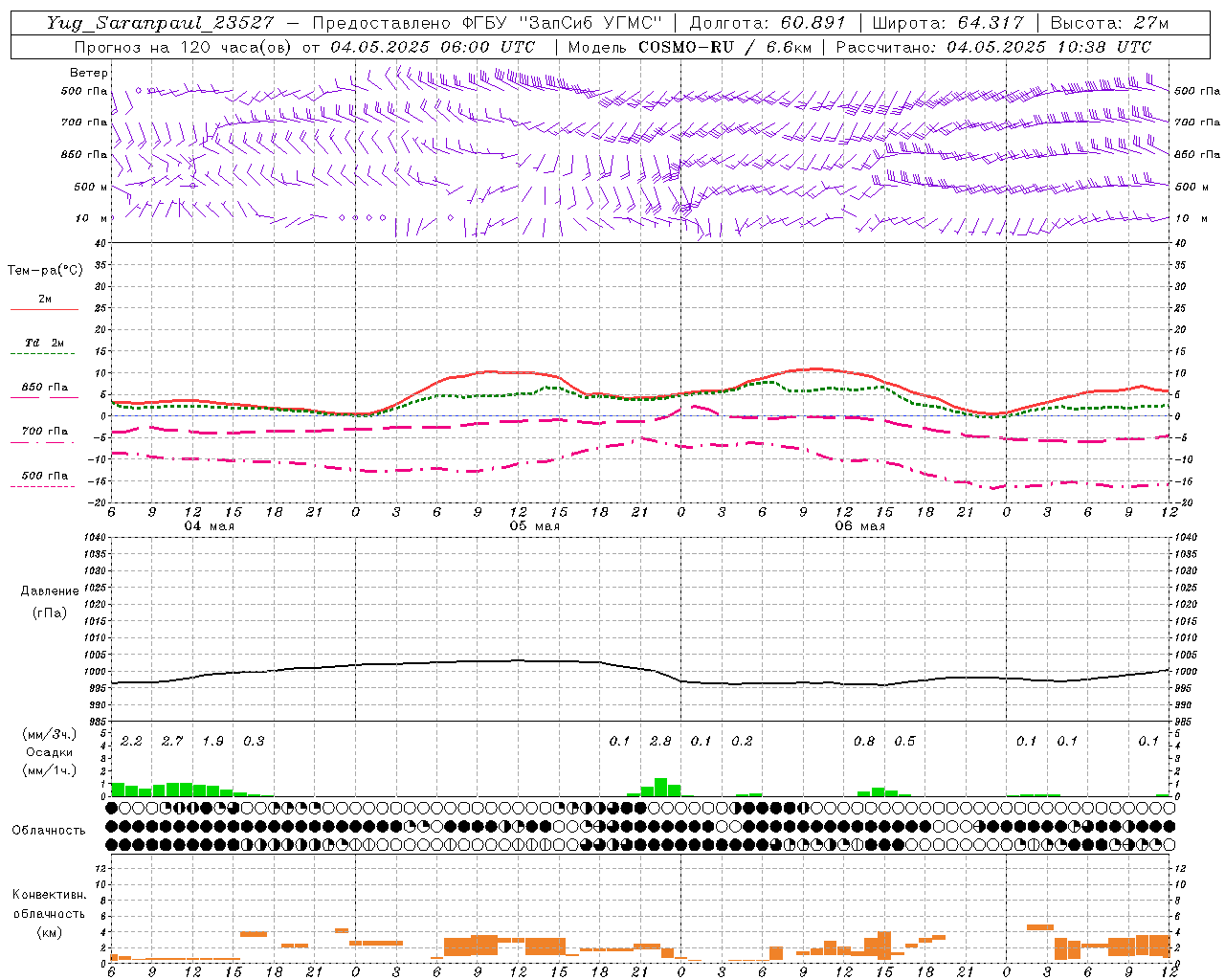Click the Высота: 27м value
Screen dimensions: 1225x980
point(1109,23)
